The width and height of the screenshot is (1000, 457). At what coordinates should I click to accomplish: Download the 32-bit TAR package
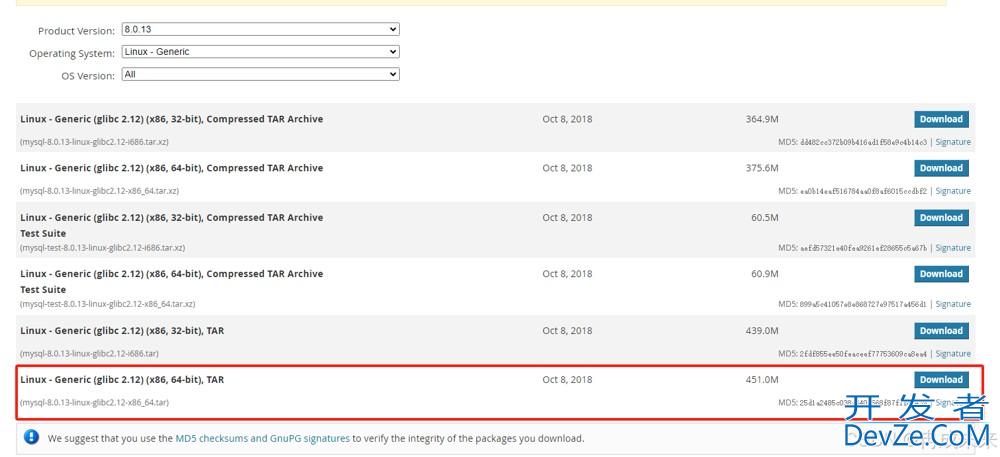pos(940,331)
